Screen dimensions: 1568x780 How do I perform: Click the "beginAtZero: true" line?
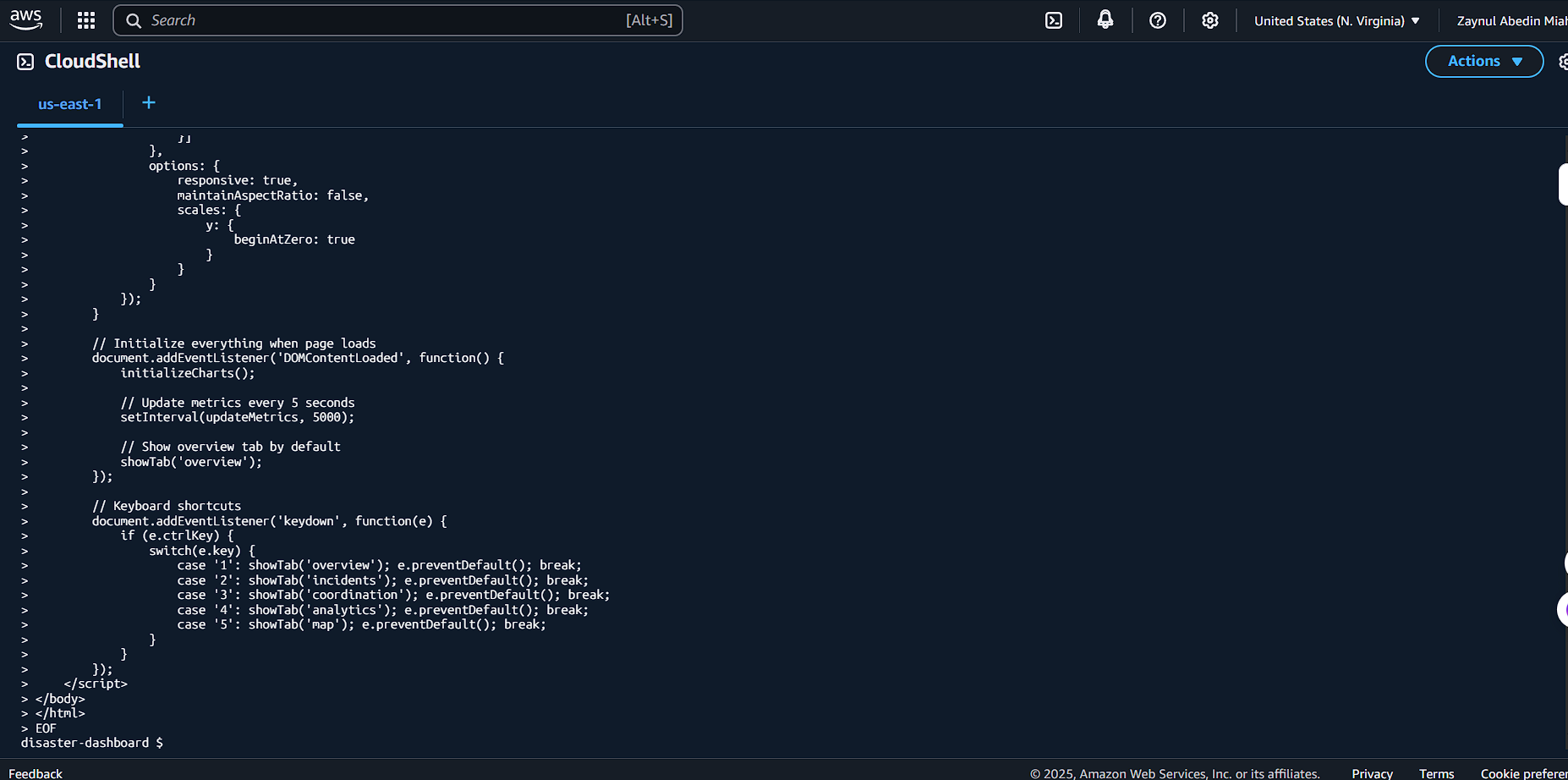click(x=294, y=239)
